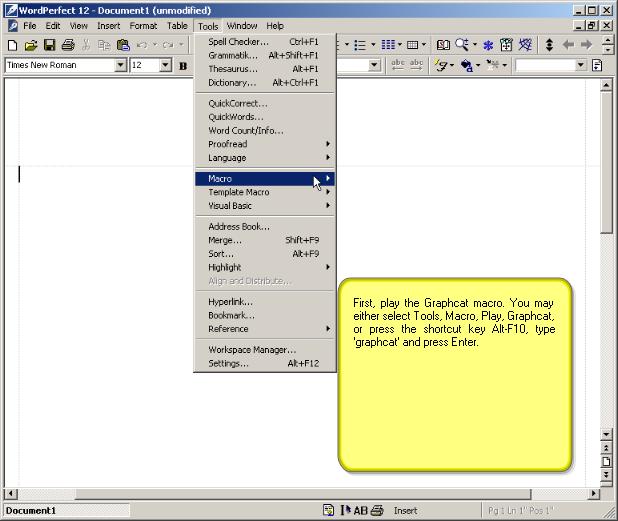Viewport: 618px width, 521px height.
Task: Open the Format menu
Action: [143, 26]
